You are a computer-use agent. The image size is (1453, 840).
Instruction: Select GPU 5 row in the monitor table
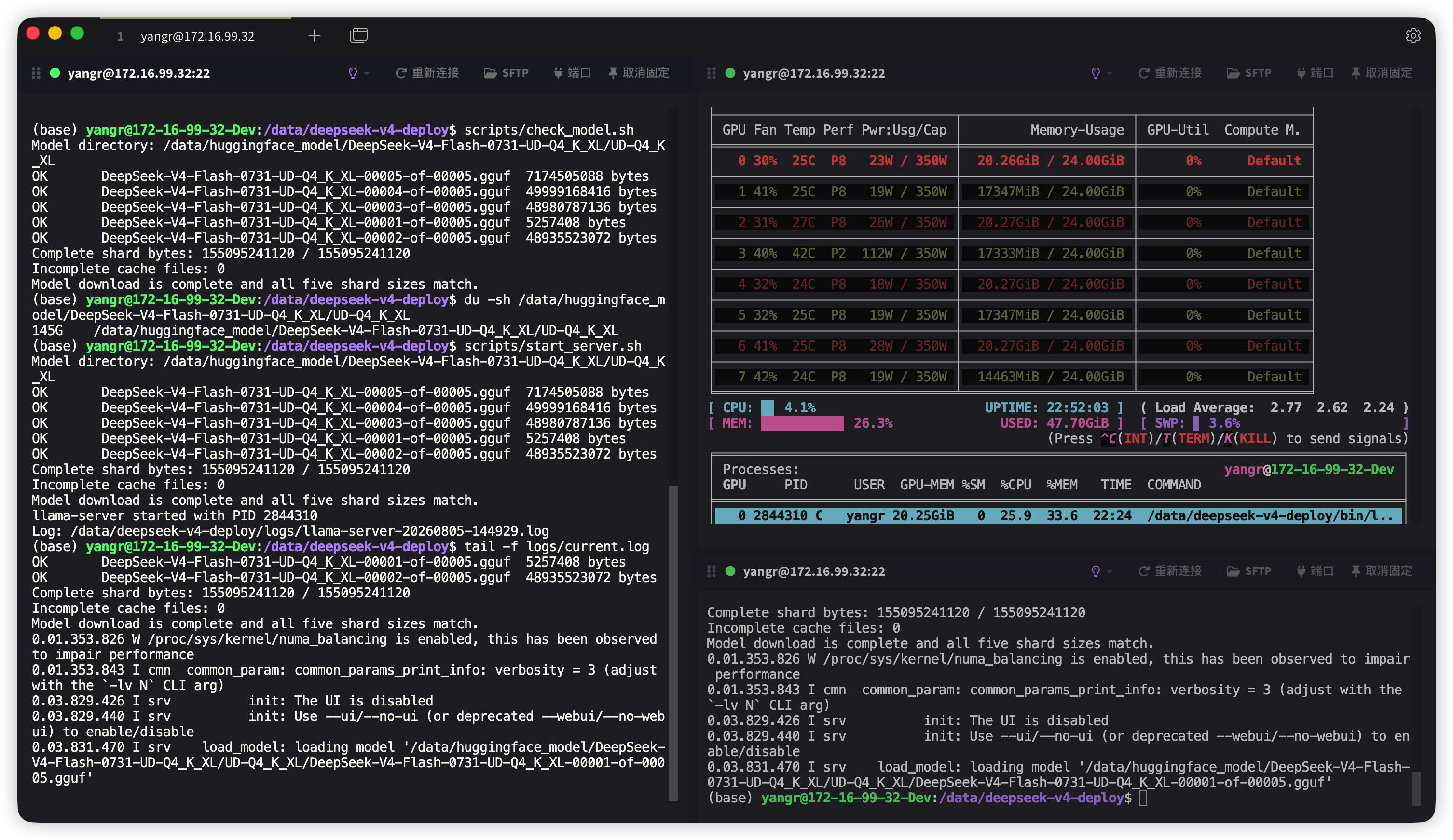click(x=1012, y=315)
